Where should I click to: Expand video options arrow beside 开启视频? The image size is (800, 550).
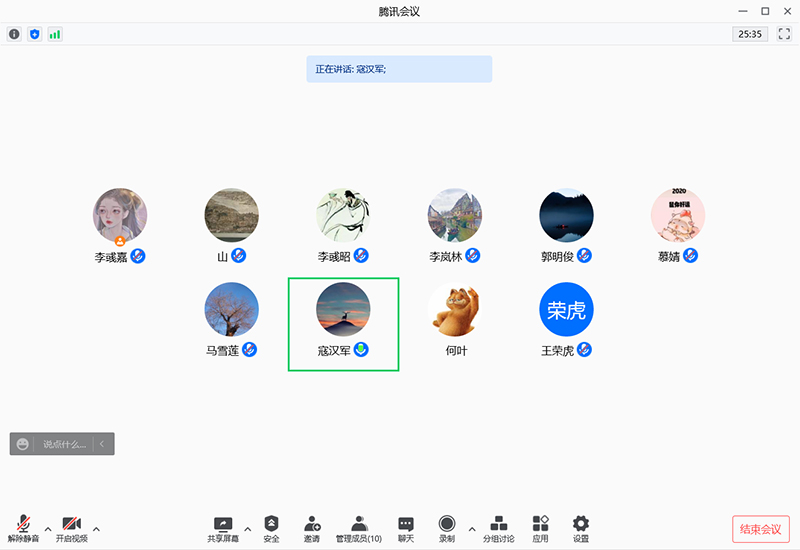pyautogui.click(x=96, y=528)
